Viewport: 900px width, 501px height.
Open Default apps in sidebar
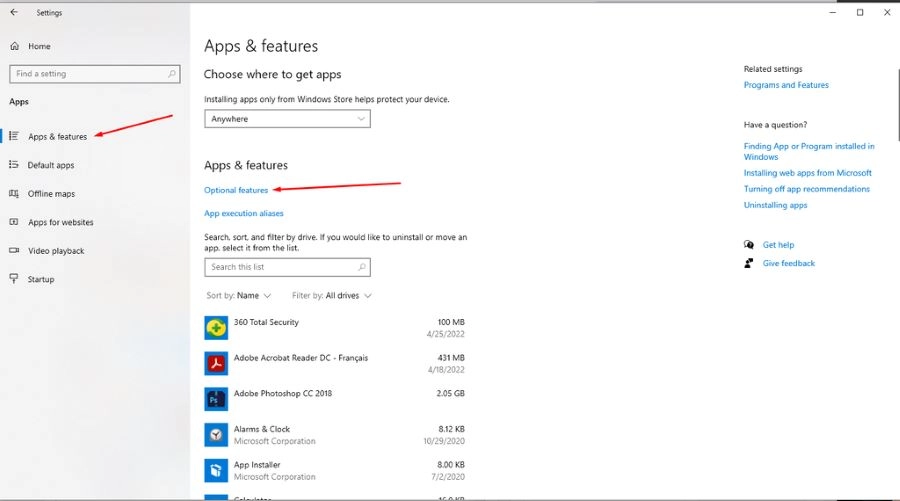(50, 165)
